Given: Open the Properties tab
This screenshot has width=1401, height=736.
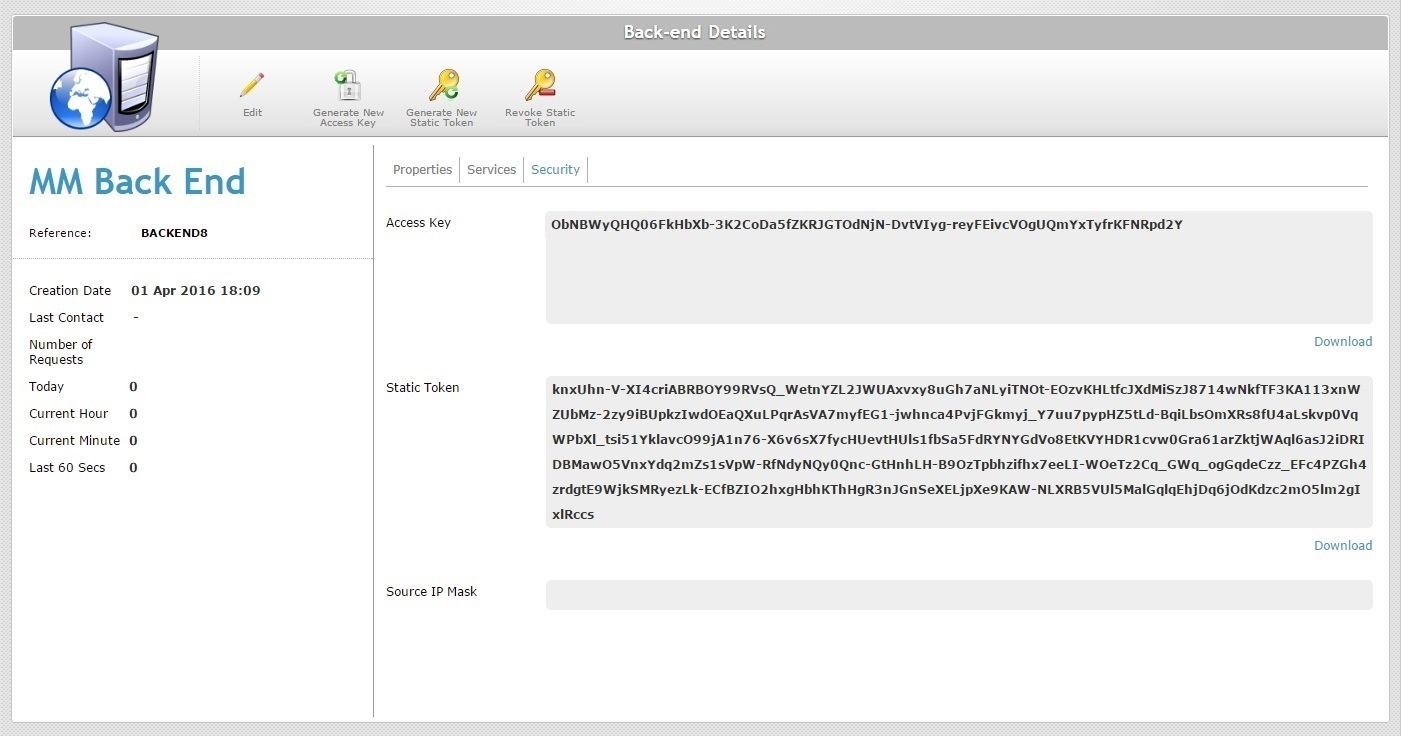Looking at the screenshot, I should (422, 170).
